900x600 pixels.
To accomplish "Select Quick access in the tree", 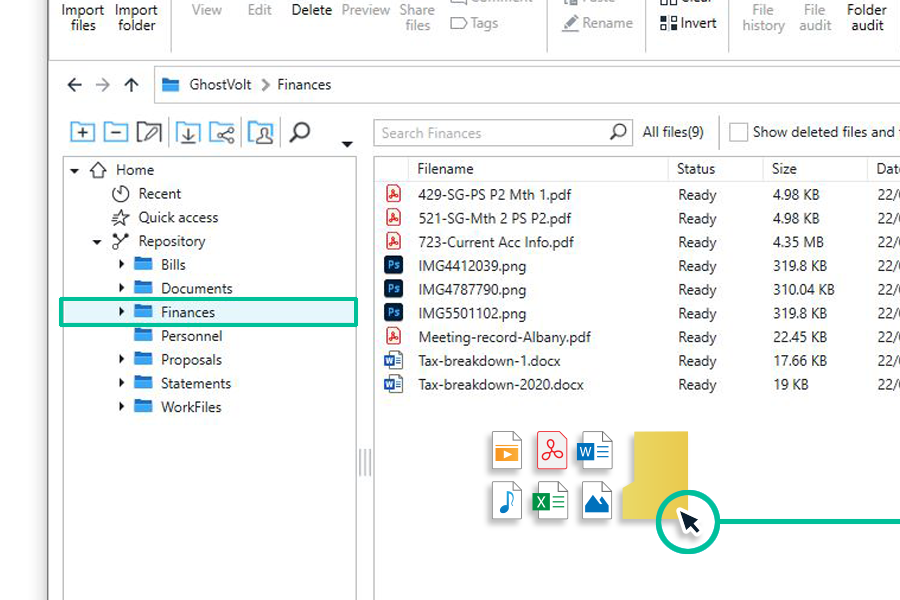I will [x=178, y=218].
